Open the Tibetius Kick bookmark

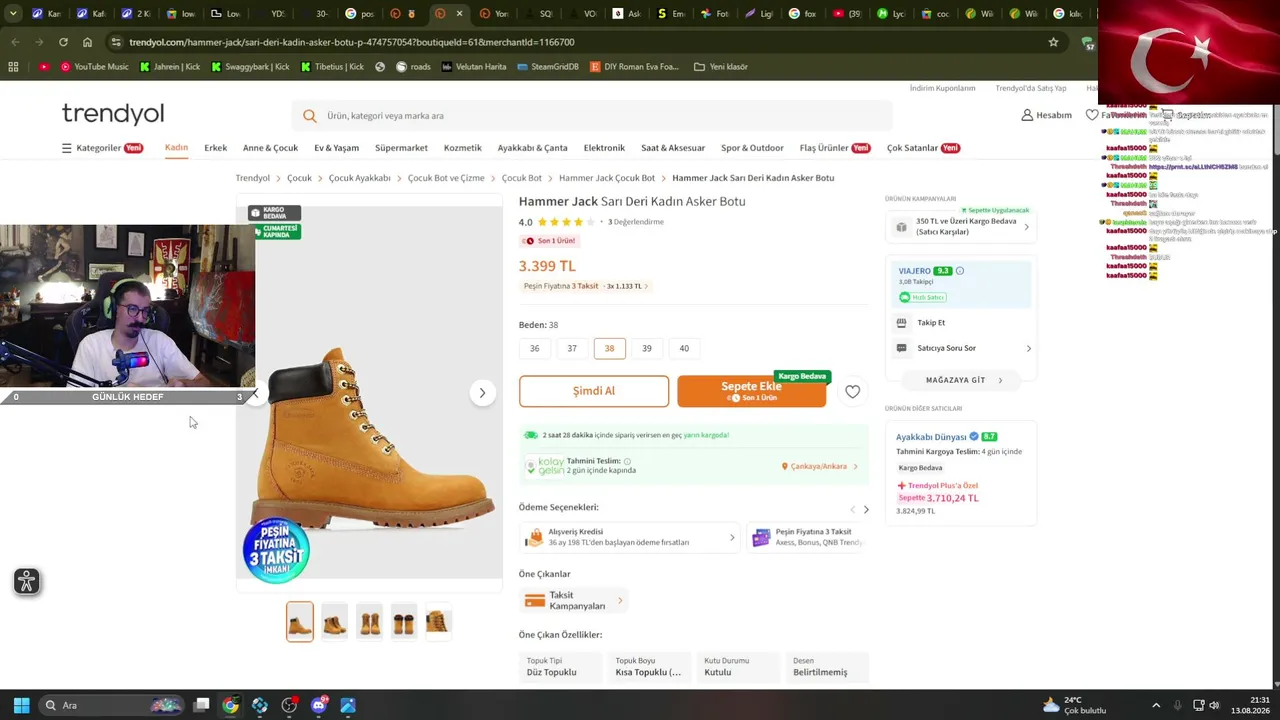(332, 67)
